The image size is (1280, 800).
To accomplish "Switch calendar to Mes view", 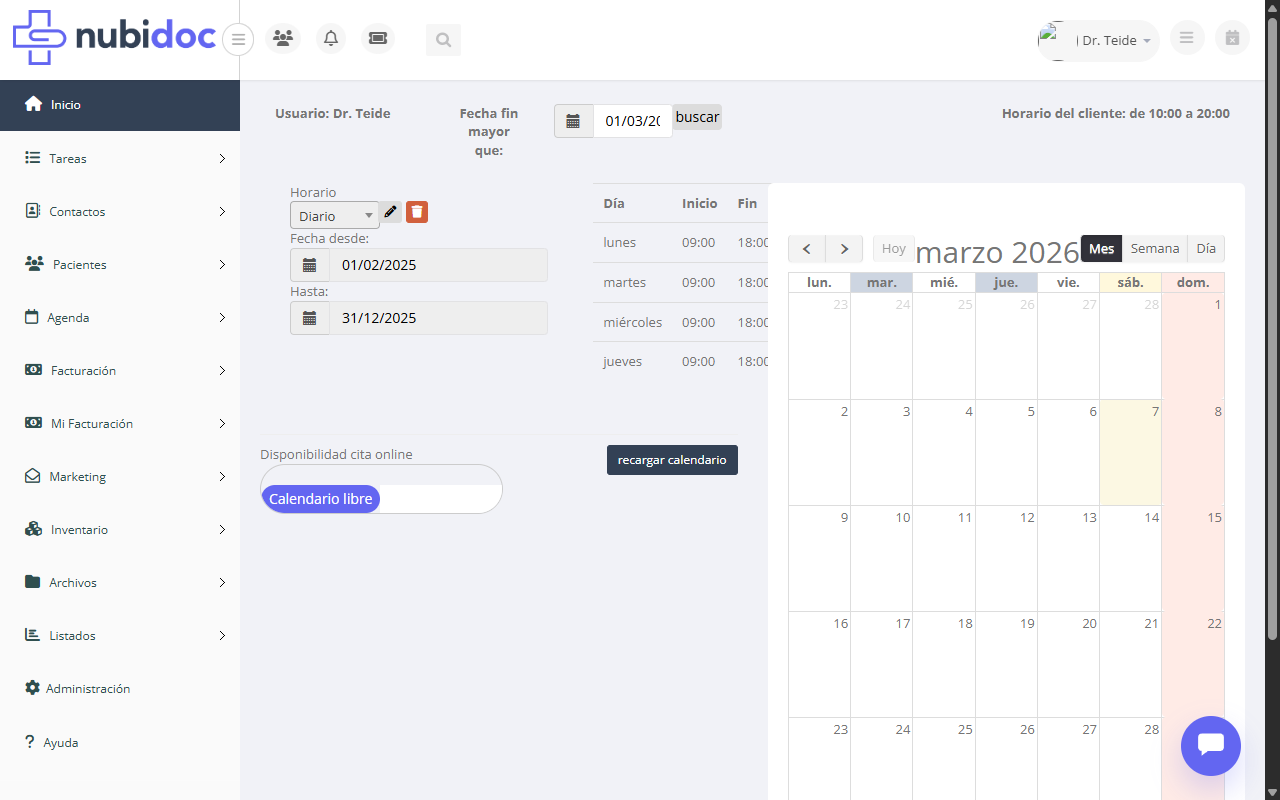I will 1101,249.
